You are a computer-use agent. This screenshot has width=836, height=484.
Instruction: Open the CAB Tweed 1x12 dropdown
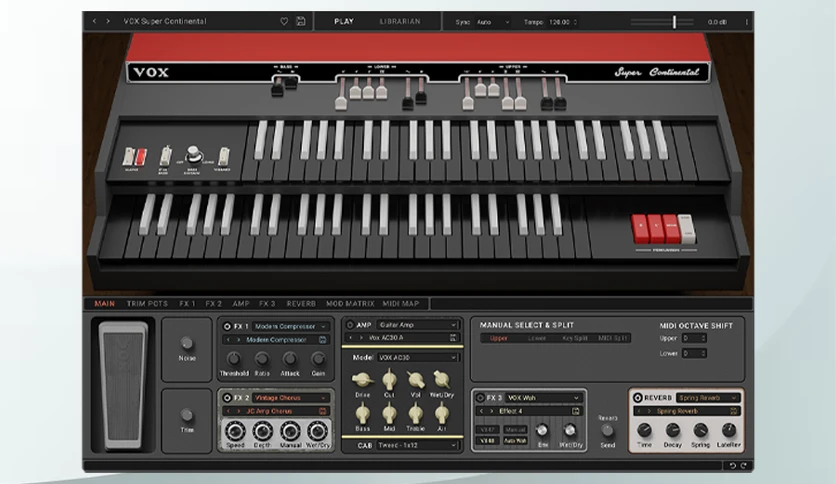(417, 445)
